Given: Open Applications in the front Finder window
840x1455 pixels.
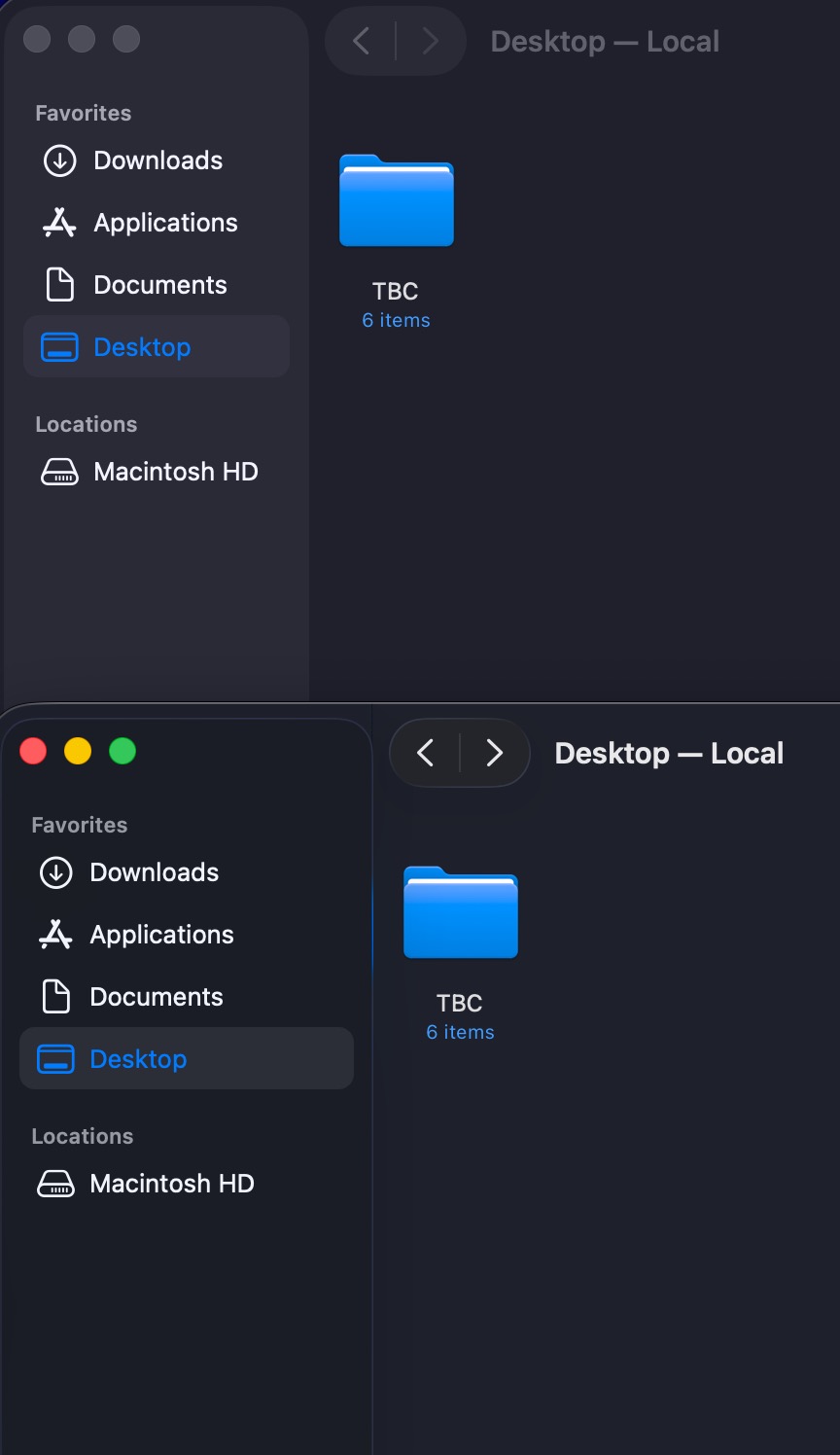Looking at the screenshot, I should click(187, 935).
